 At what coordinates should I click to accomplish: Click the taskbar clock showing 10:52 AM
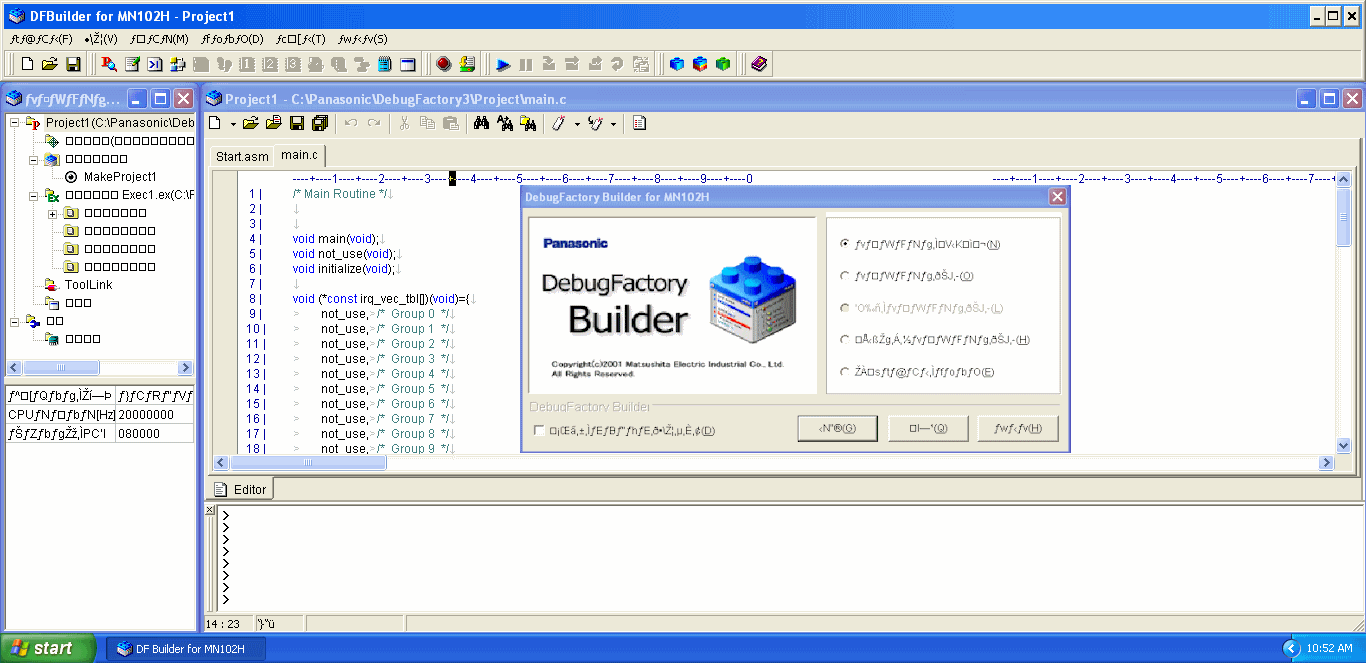1330,649
